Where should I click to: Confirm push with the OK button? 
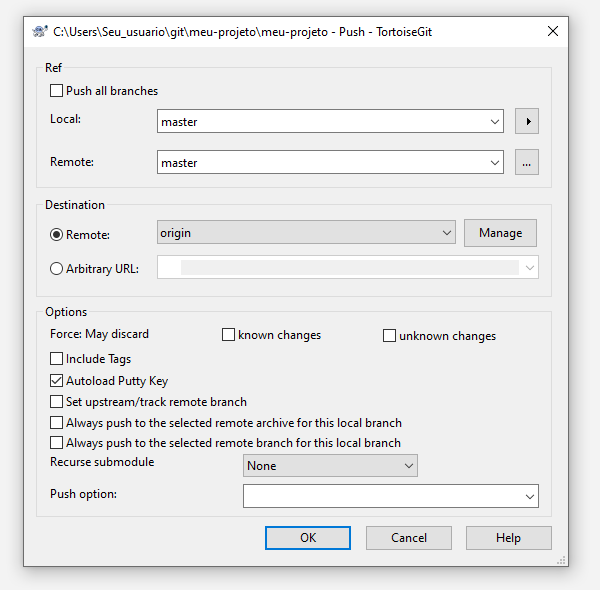[308, 538]
